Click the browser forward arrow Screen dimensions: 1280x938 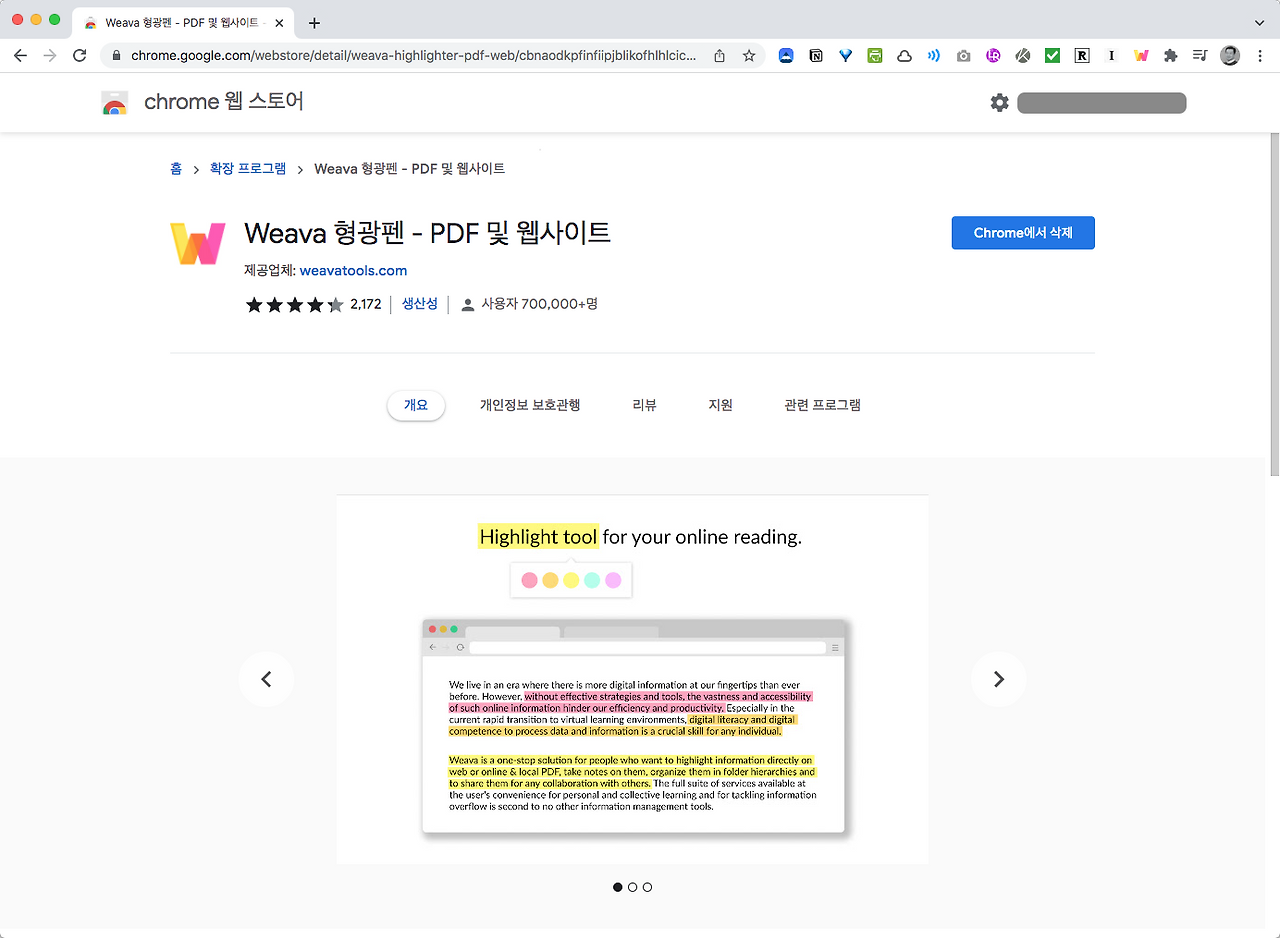(x=50, y=56)
